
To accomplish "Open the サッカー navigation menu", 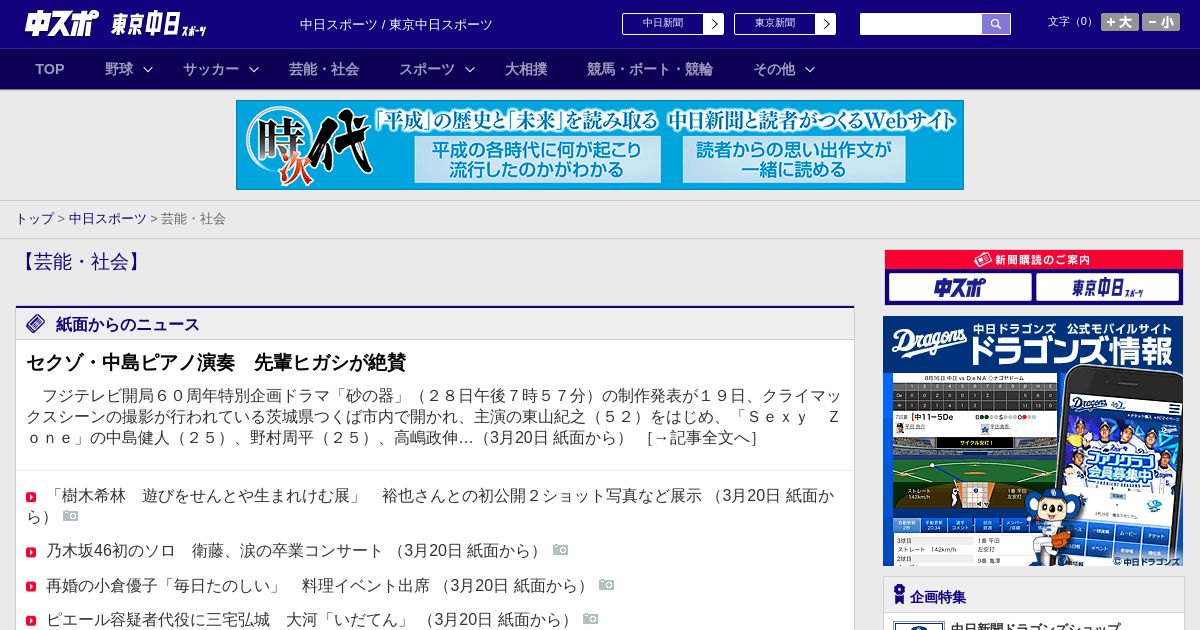I will tap(211, 69).
